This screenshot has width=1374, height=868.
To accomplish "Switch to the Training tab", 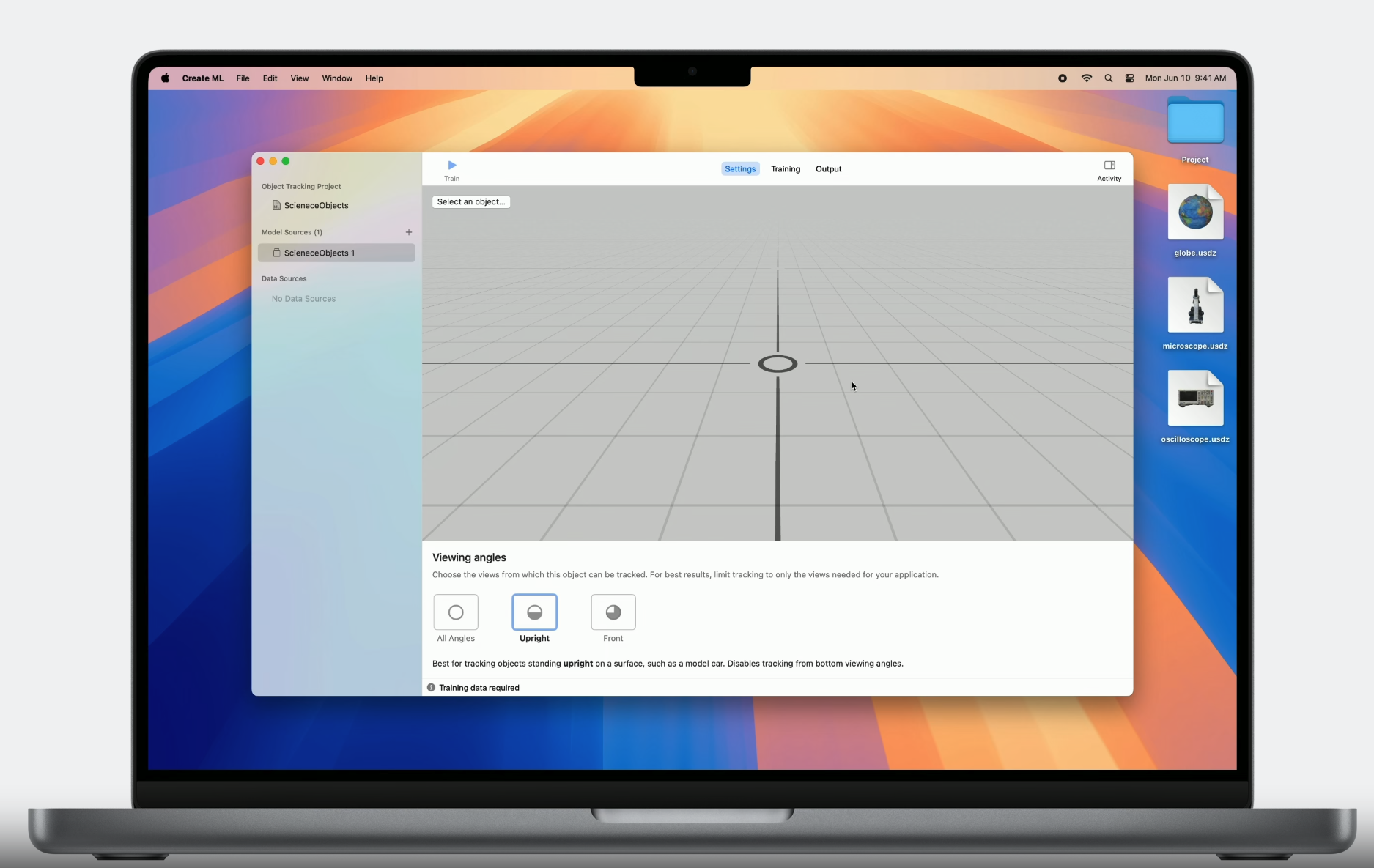I will click(x=786, y=169).
